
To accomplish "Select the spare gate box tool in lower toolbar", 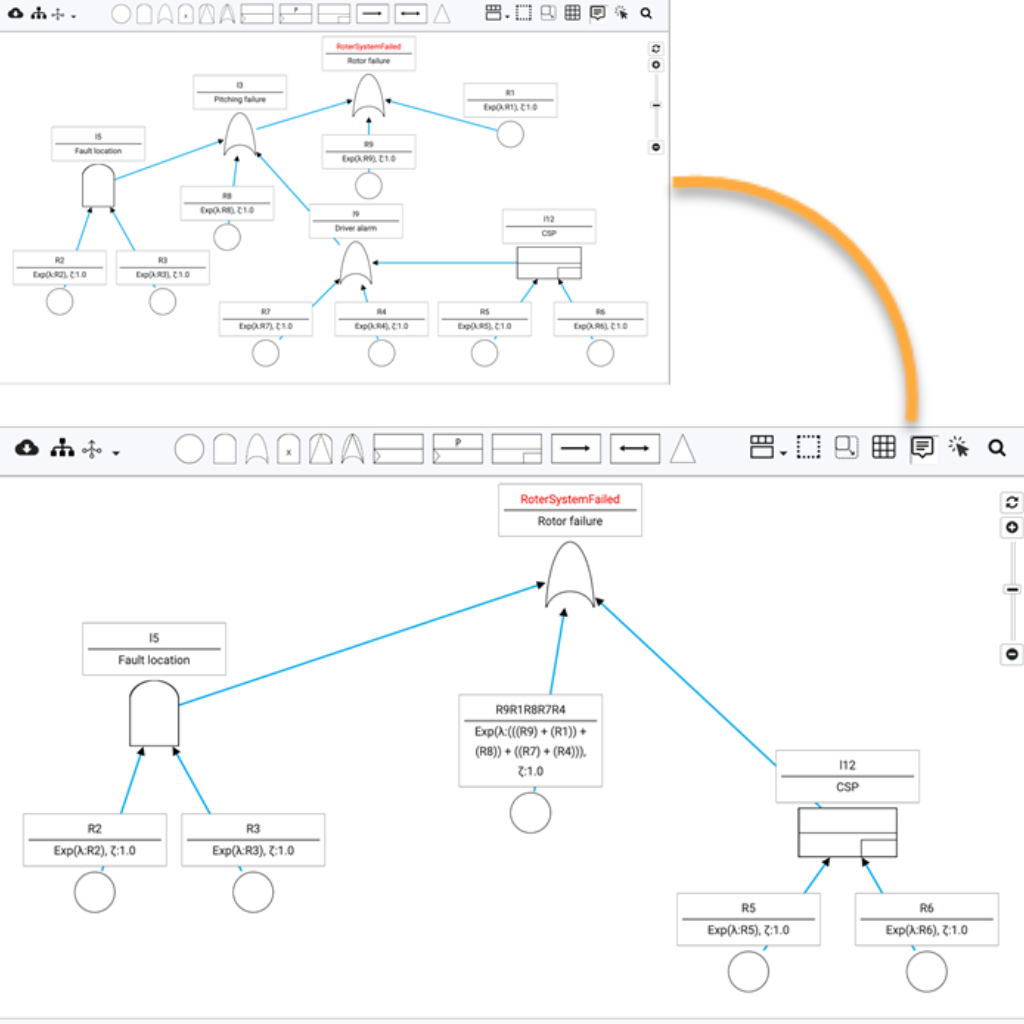I will point(517,449).
